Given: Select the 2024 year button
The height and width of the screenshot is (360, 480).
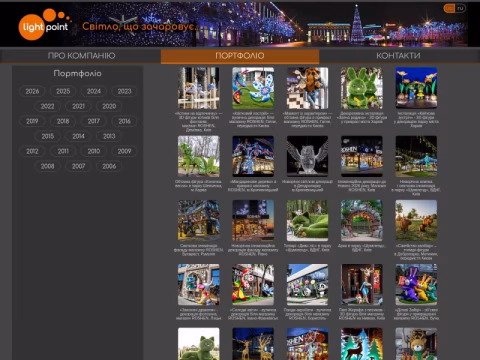Looking at the screenshot, I should (94, 91).
